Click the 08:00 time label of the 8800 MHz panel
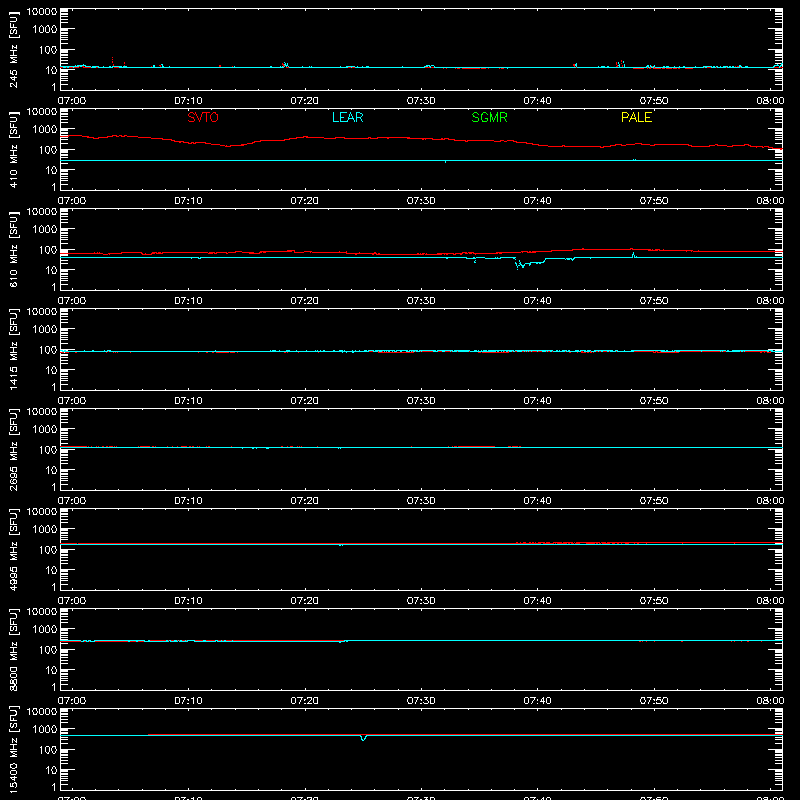 pyautogui.click(x=770, y=701)
